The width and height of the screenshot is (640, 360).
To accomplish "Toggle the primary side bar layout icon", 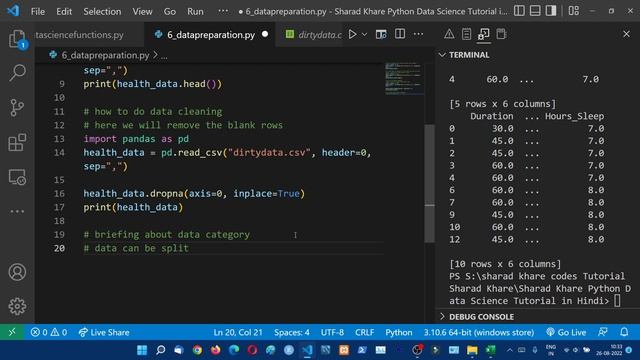I will 519,11.
